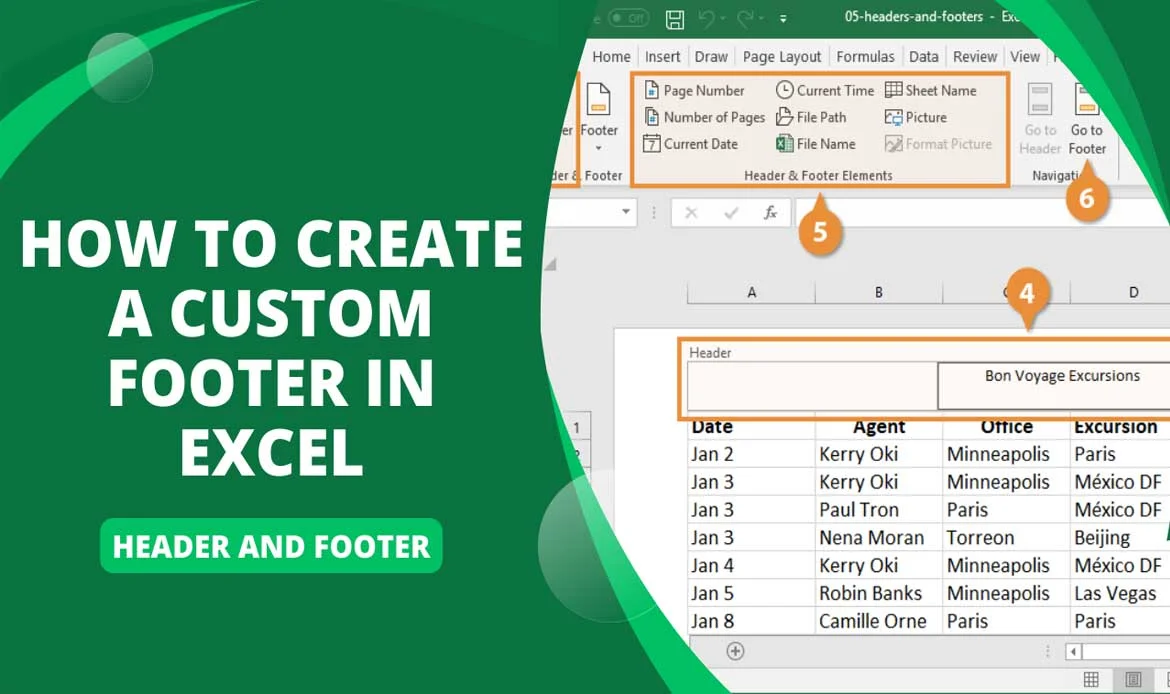
Task: Insert the File Path element
Action: tap(811, 117)
